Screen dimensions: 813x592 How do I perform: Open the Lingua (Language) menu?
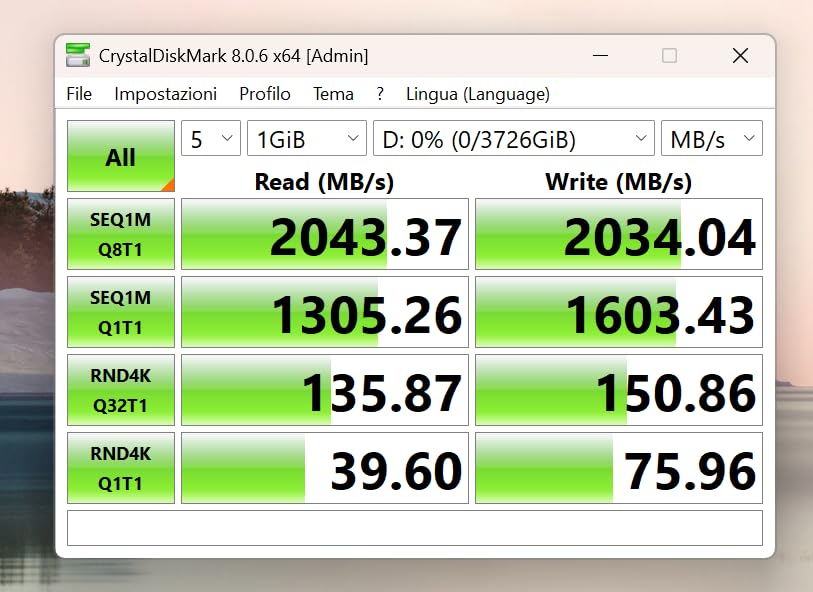click(478, 94)
